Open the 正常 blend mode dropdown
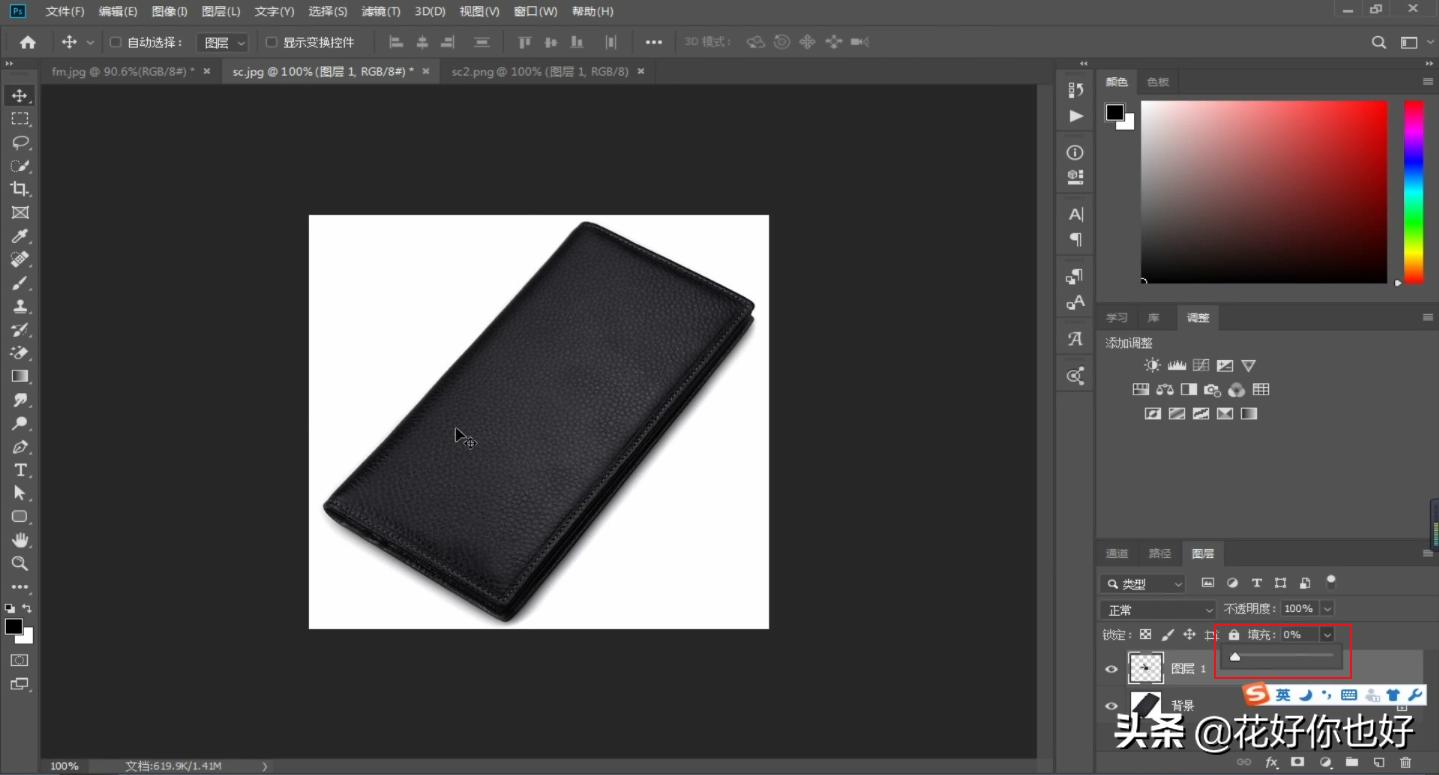1439x775 pixels. pos(1157,609)
